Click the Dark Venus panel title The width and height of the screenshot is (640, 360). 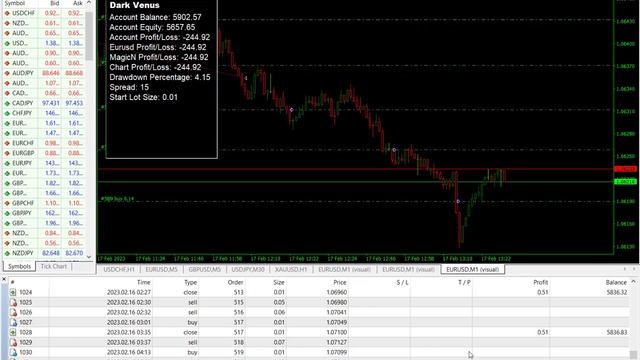point(135,5)
